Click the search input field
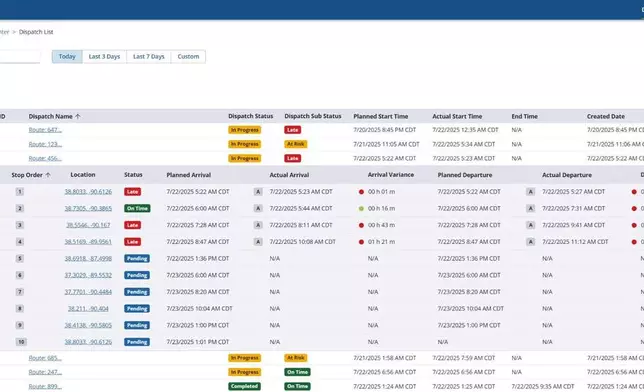Image resolution: width=644 pixels, height=392 pixels. (20, 57)
